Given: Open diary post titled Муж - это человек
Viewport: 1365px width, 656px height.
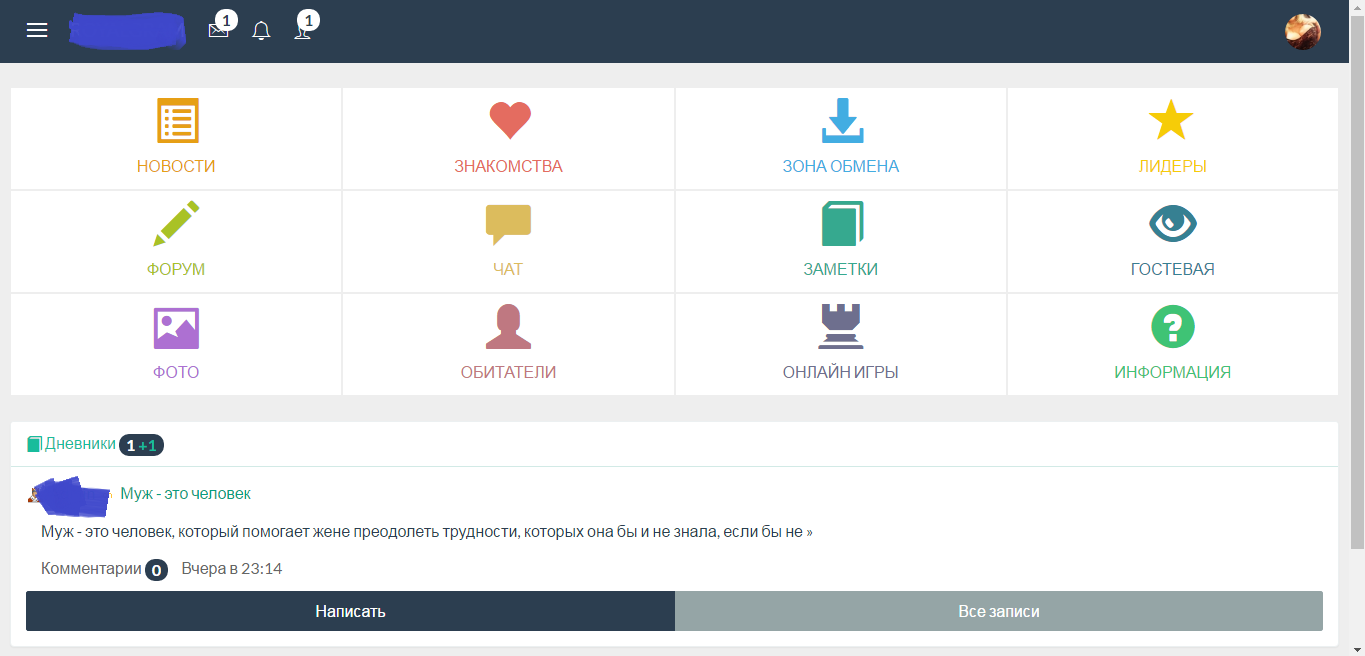Looking at the screenshot, I should coord(185,493).
